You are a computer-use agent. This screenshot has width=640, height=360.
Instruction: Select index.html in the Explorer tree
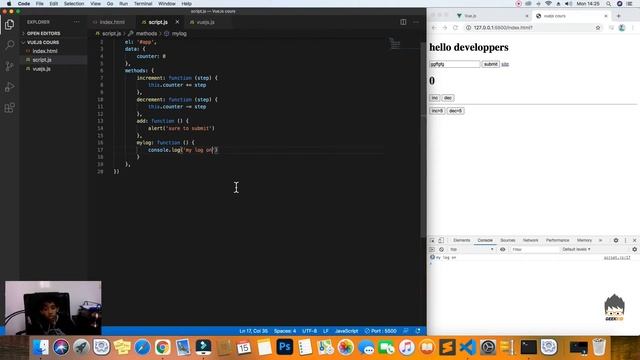click(x=45, y=51)
